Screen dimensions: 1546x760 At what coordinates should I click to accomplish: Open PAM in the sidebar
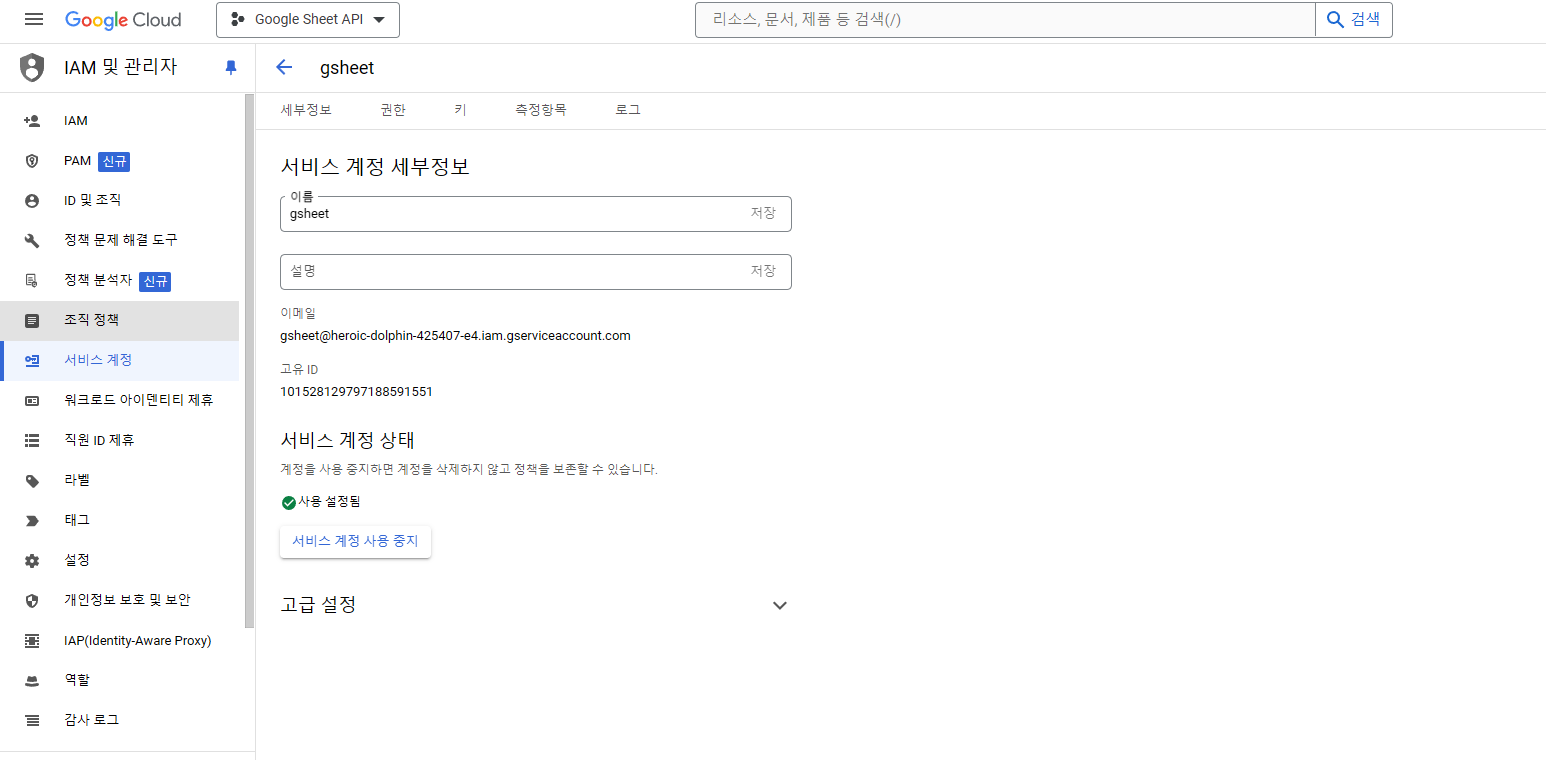pyautogui.click(x=120, y=161)
